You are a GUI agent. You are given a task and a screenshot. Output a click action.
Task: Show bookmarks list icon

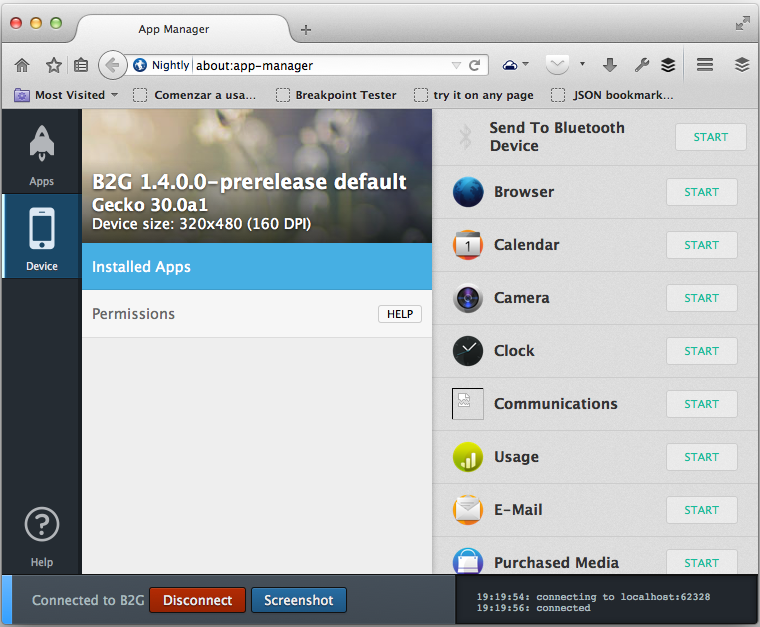[80, 65]
